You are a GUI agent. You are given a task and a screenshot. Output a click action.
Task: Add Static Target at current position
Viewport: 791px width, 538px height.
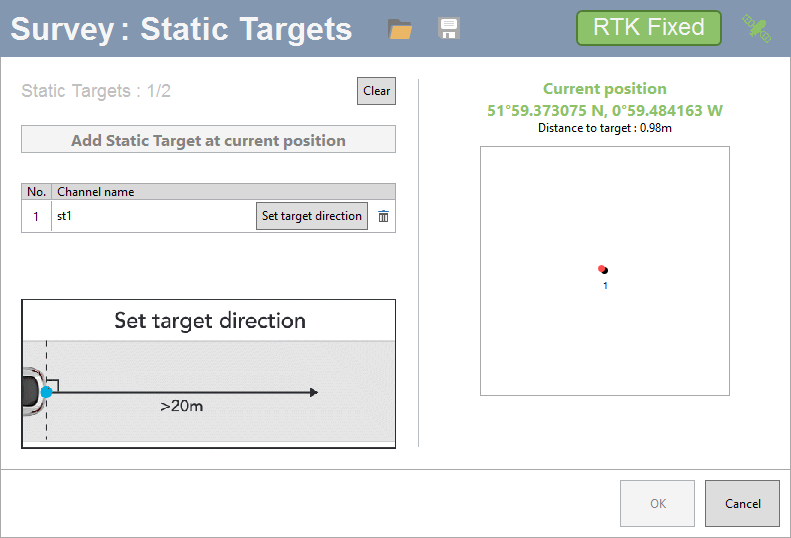pyautogui.click(x=208, y=140)
